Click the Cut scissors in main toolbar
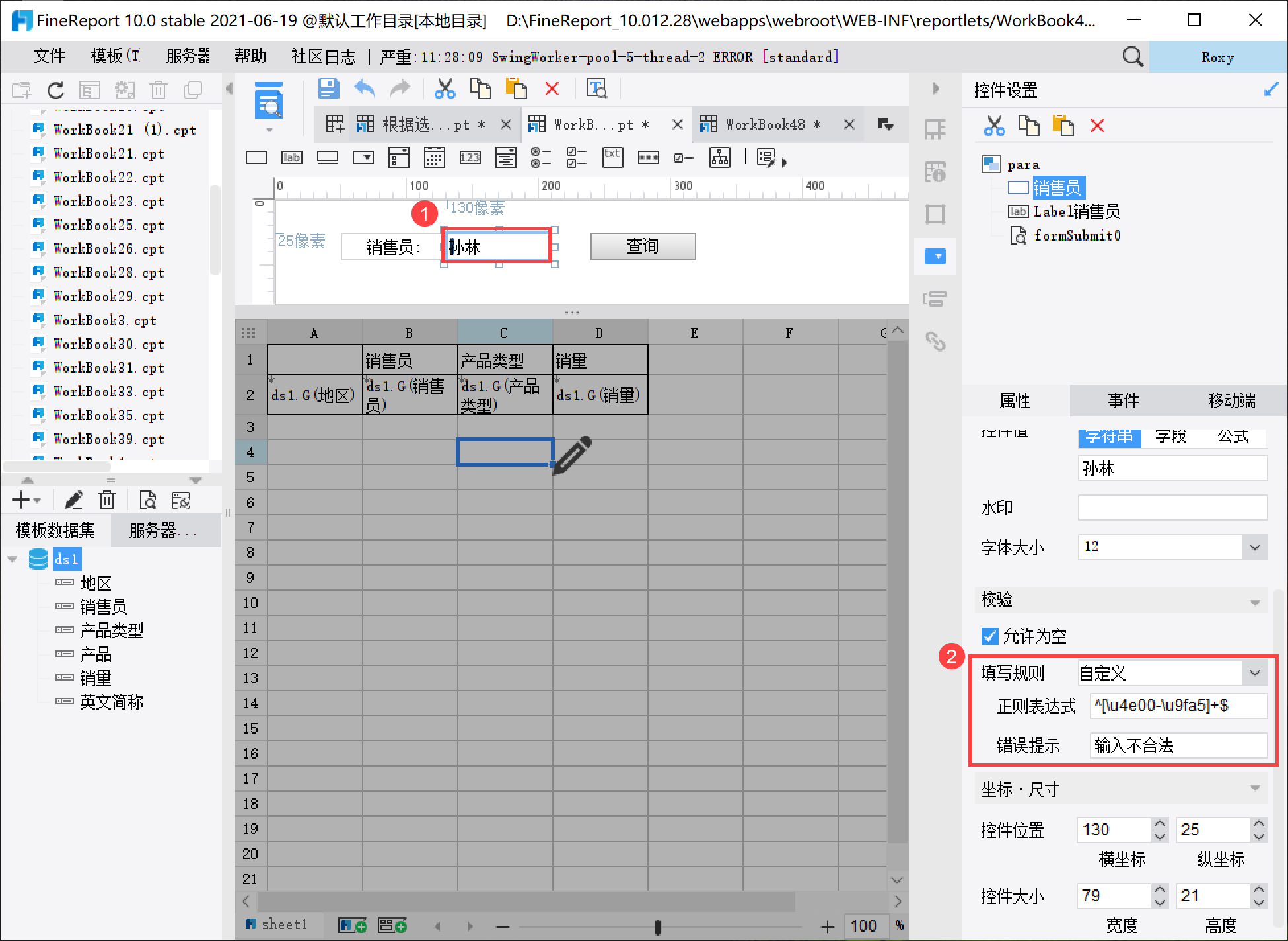Screen dimensions: 1288x941 pos(445,89)
